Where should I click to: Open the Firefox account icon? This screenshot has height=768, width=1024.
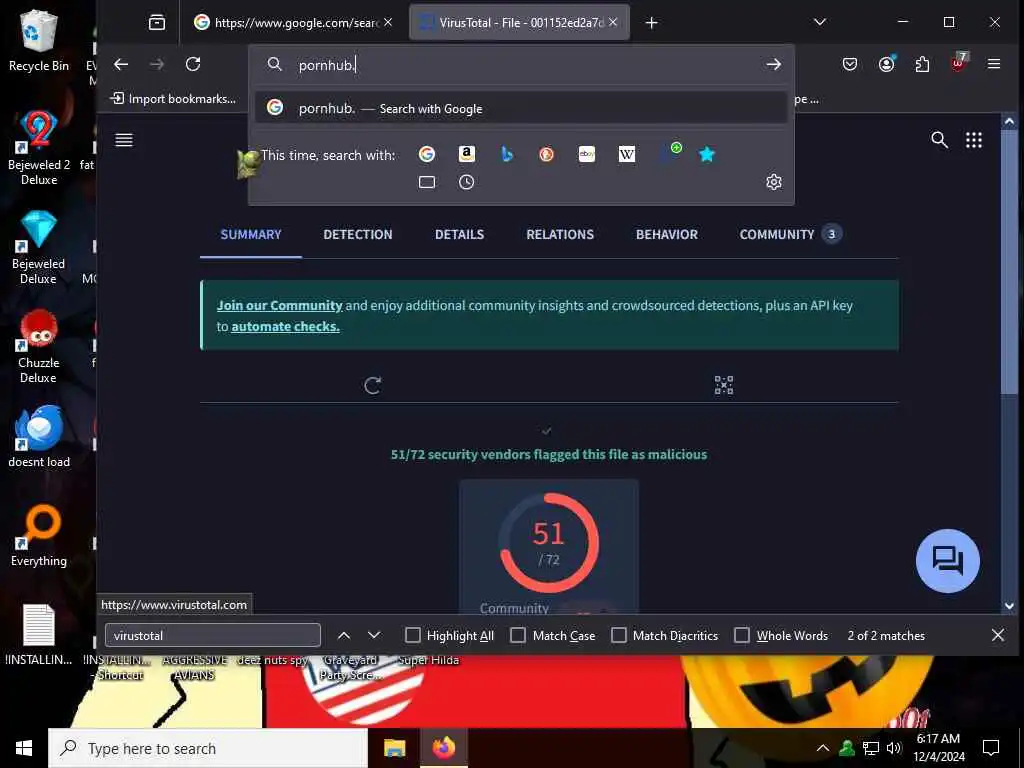886,64
